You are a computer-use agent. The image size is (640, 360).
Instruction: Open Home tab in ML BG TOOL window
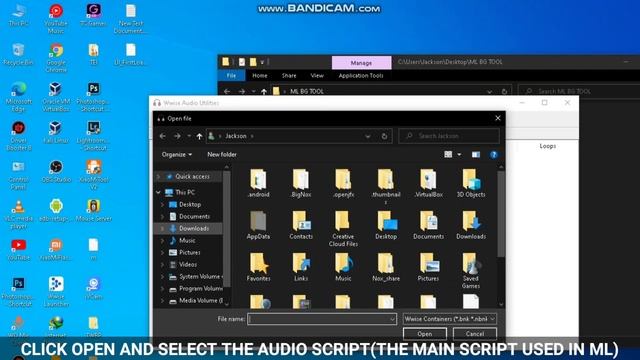point(260,76)
